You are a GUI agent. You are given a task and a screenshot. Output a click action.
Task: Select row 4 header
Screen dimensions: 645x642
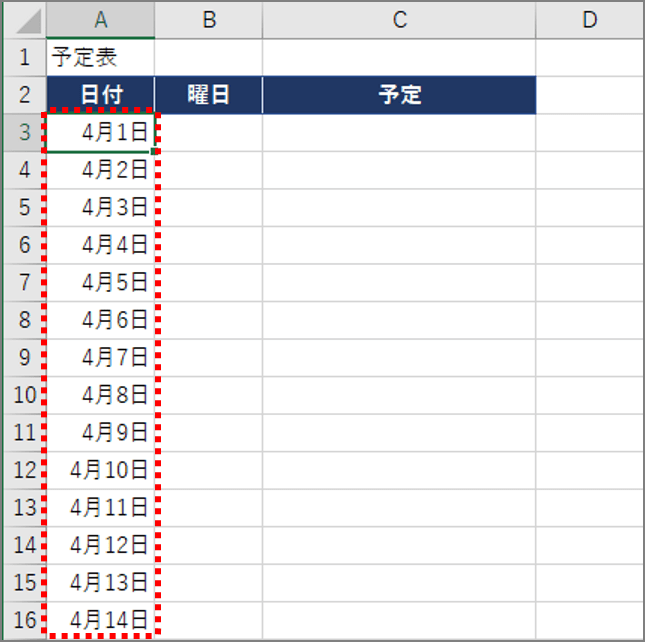(x=25, y=170)
